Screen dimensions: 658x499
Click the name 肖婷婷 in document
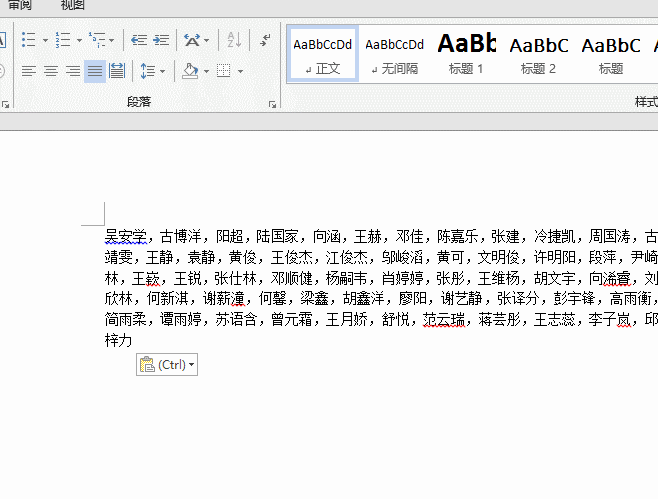point(402,278)
